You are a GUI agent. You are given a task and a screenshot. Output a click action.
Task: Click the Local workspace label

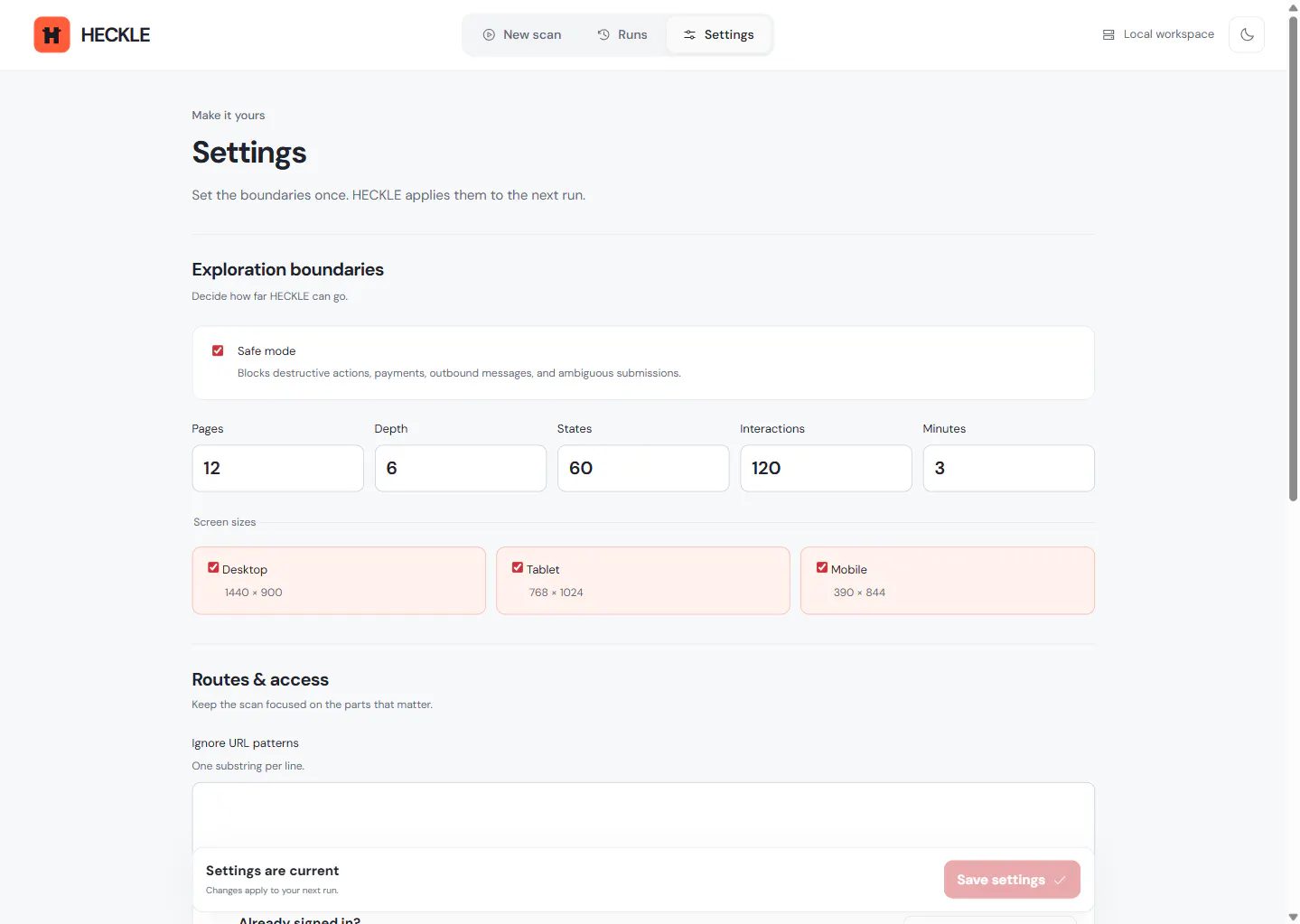1169,34
